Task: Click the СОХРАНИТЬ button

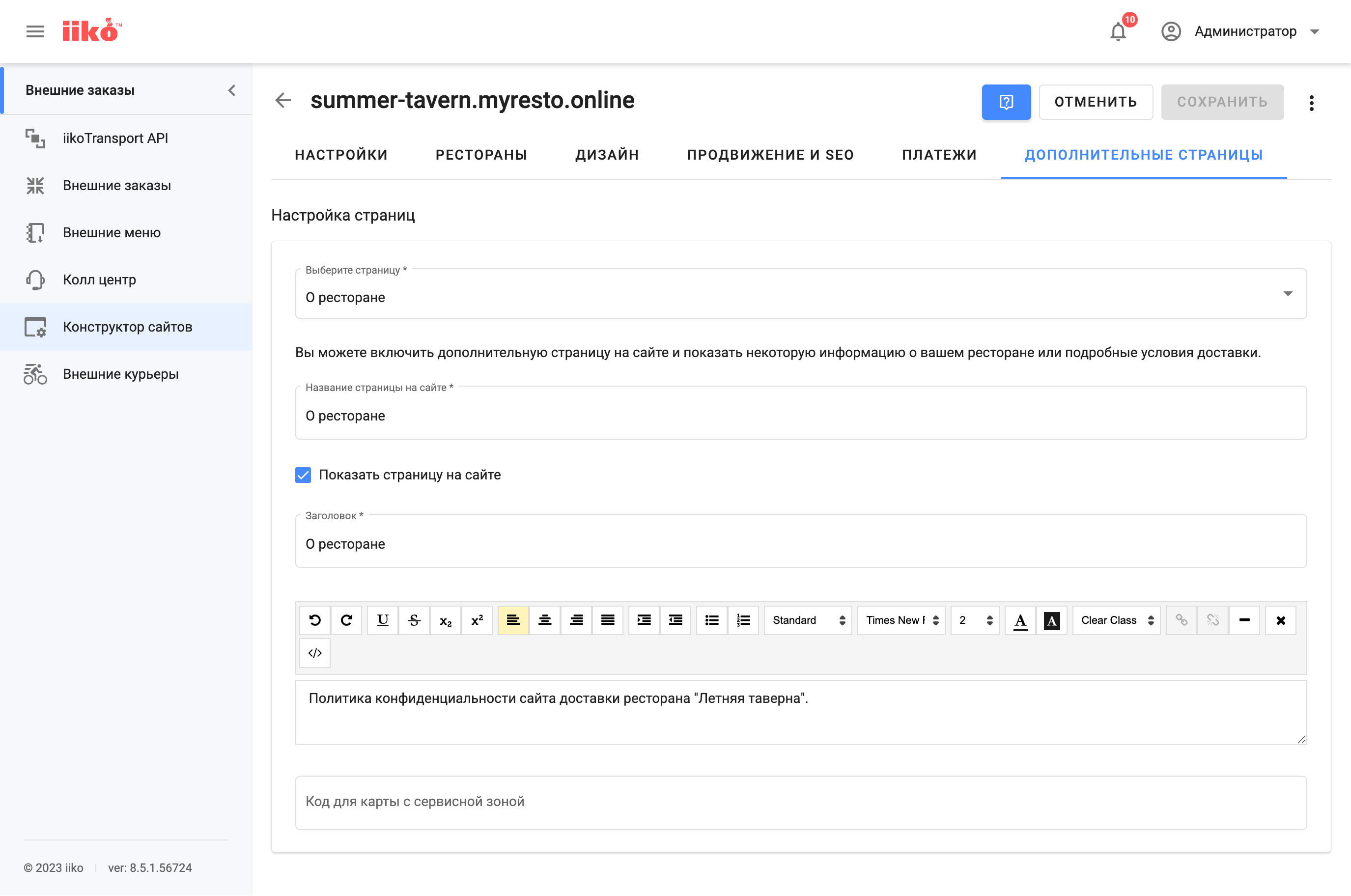Action: point(1222,102)
